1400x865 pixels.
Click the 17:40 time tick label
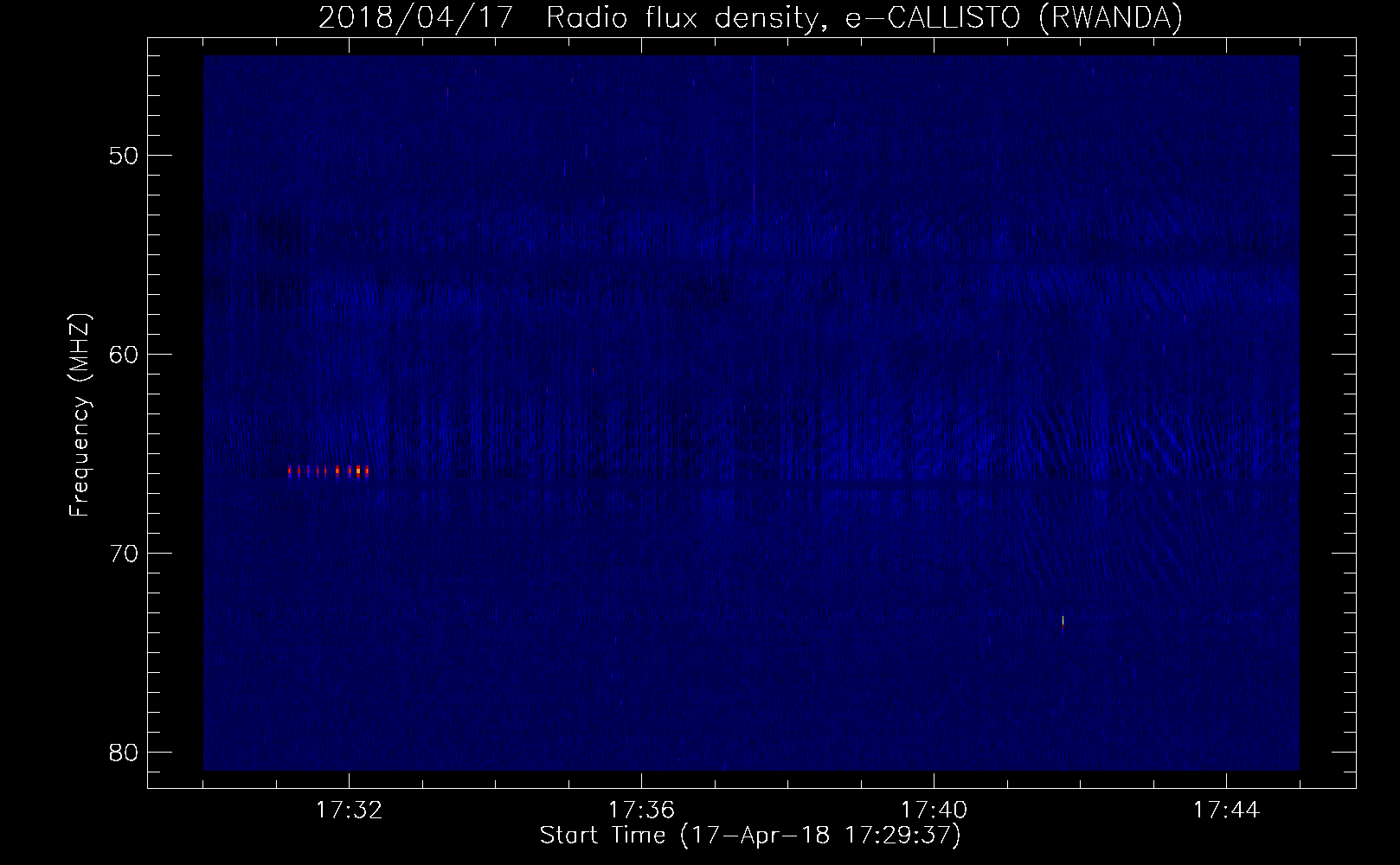[934, 810]
